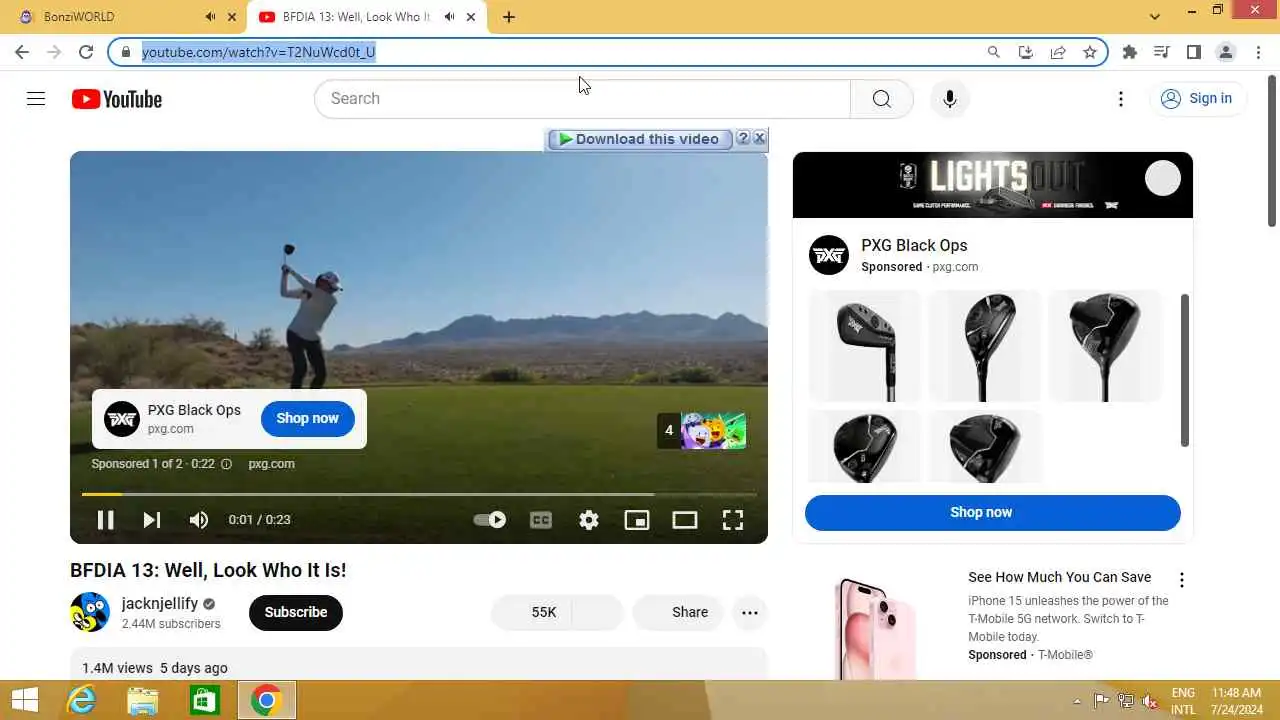Screen dimensions: 1280x720
Task: Open Windows Start menu
Action: pyautogui.click(x=25, y=700)
